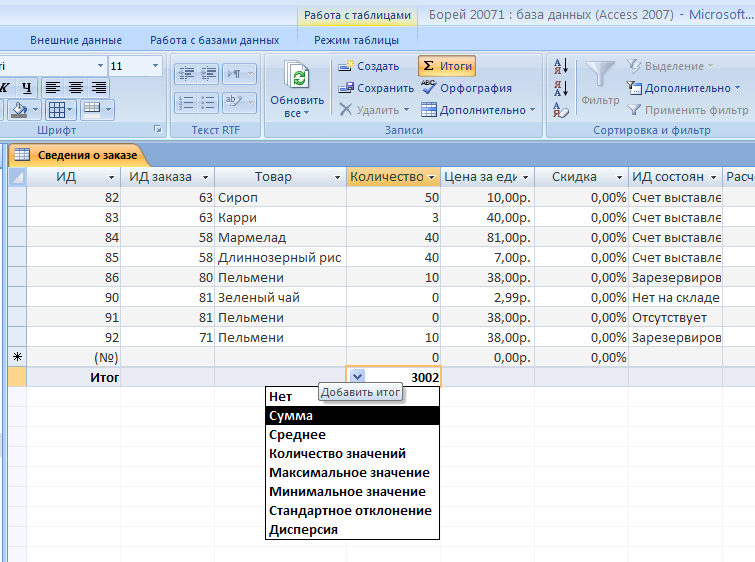The image size is (755, 562).
Task: Click the Spelling (Орфография) check icon
Action: tap(466, 88)
